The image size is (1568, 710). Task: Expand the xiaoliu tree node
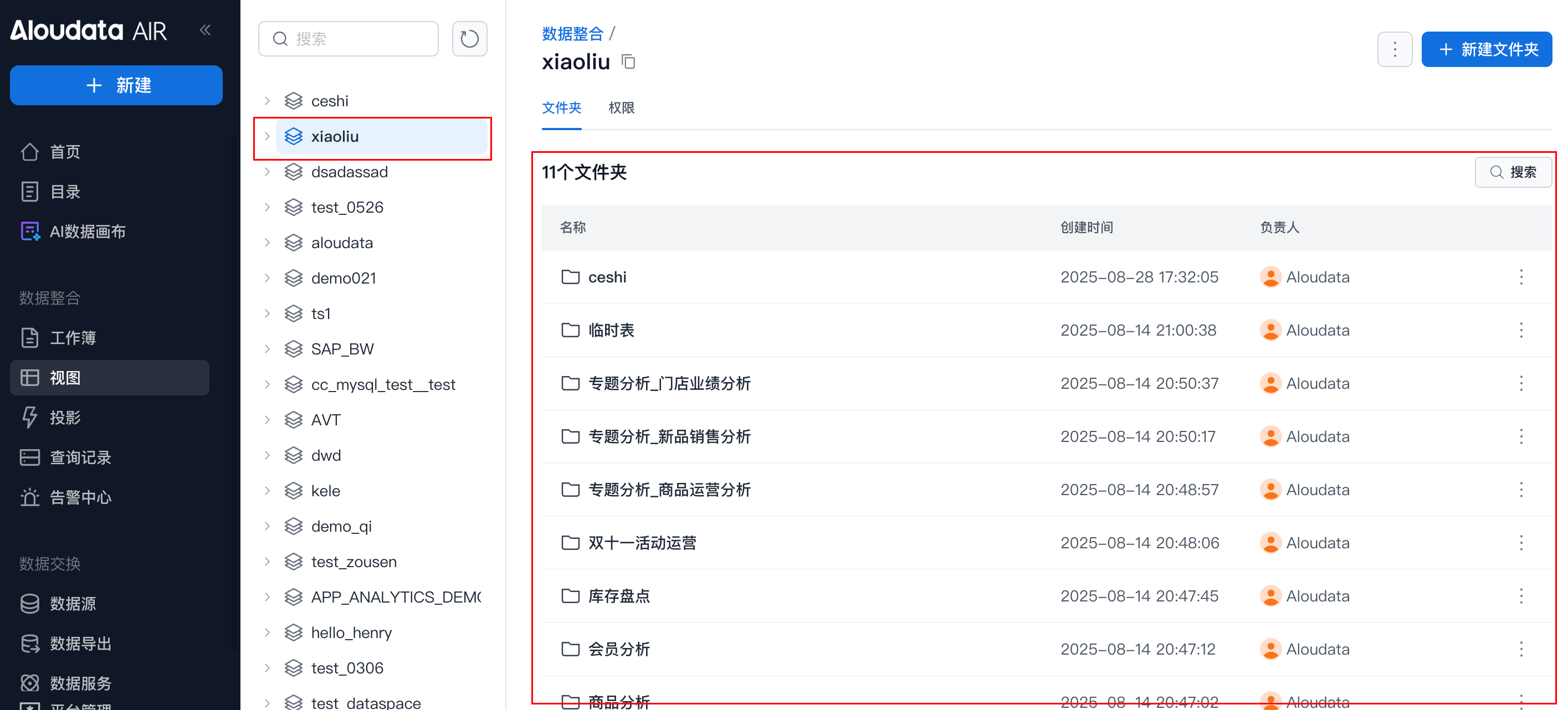pyautogui.click(x=267, y=136)
